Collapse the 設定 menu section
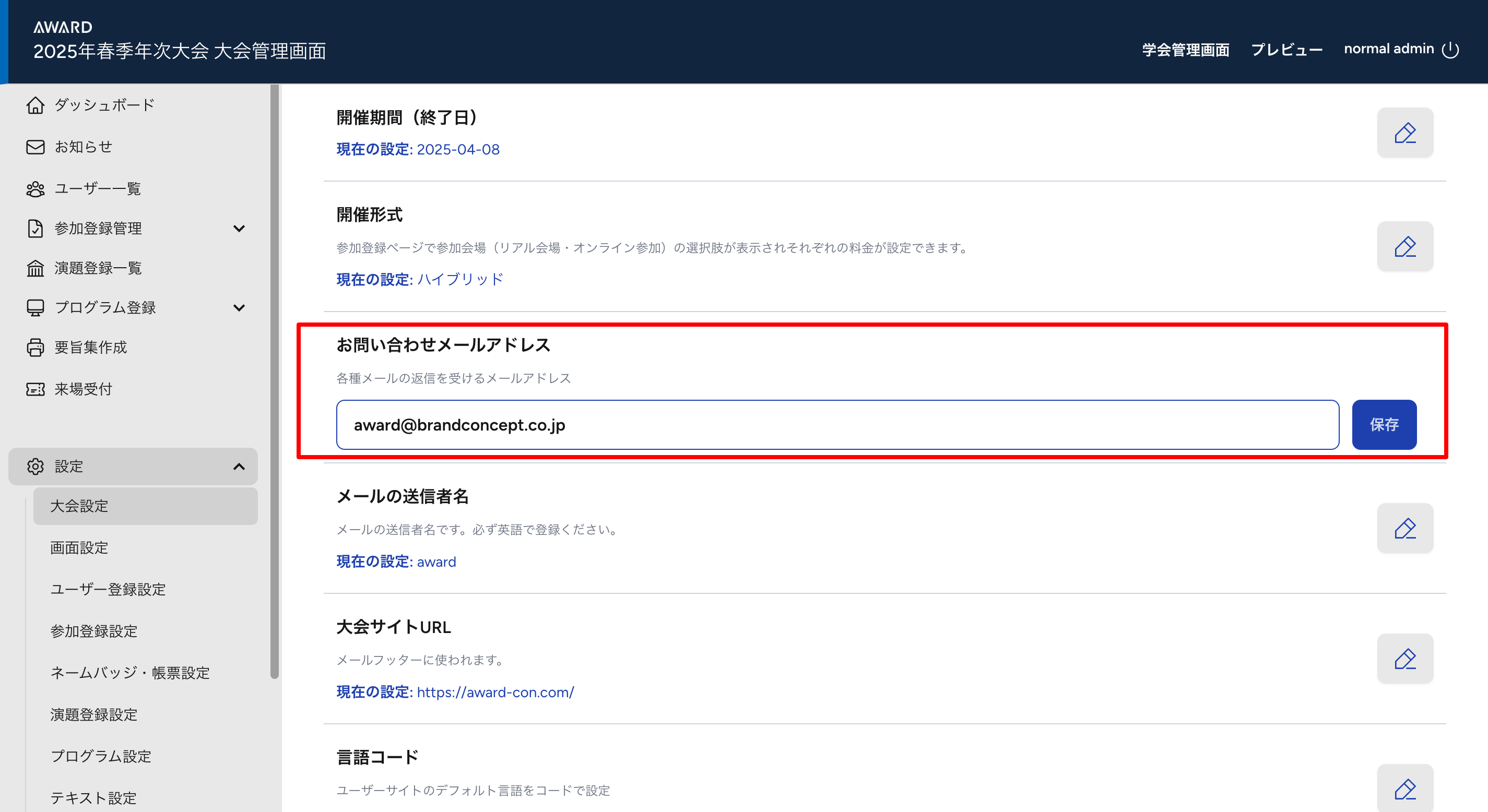 click(x=239, y=467)
